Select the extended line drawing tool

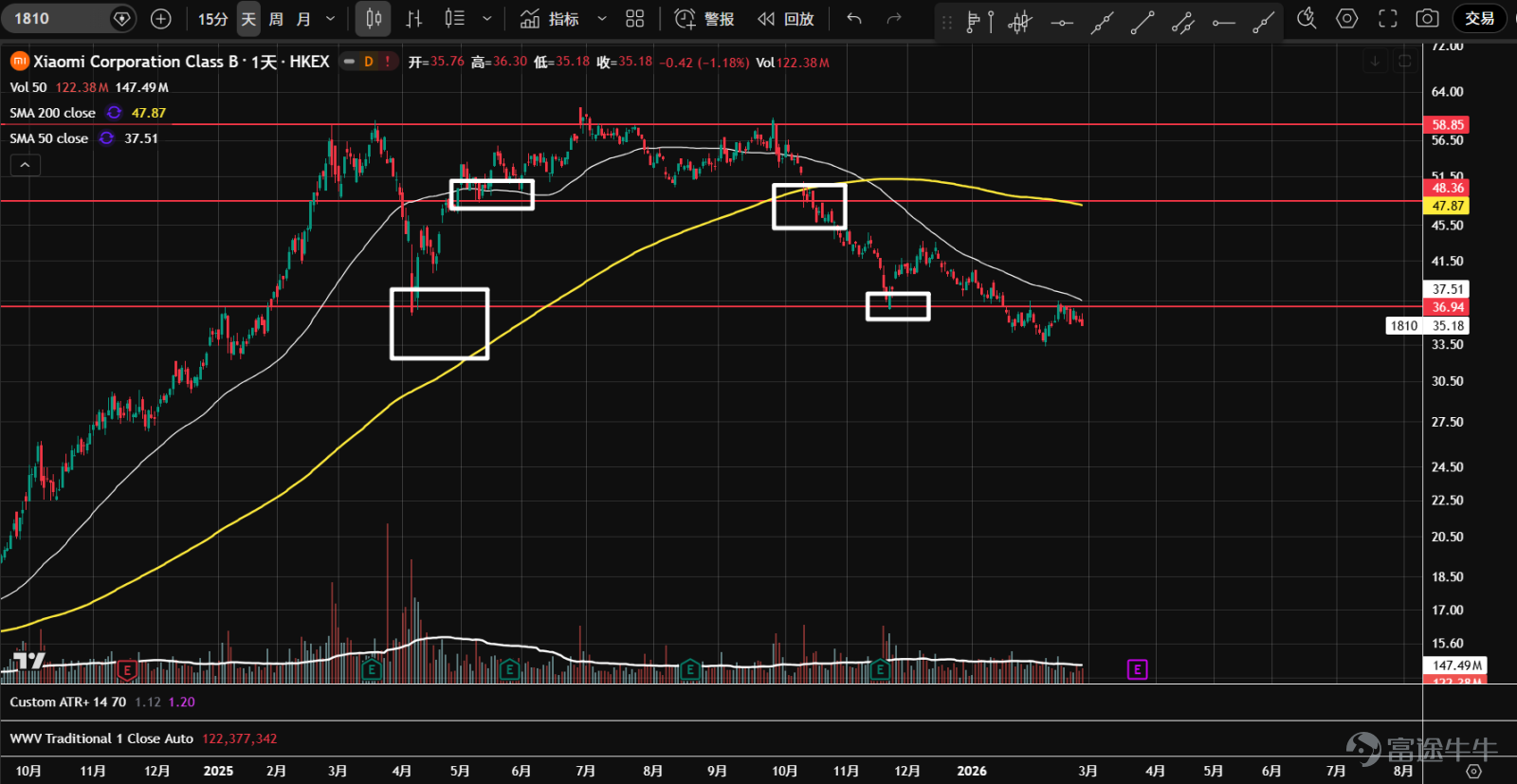point(1102,22)
